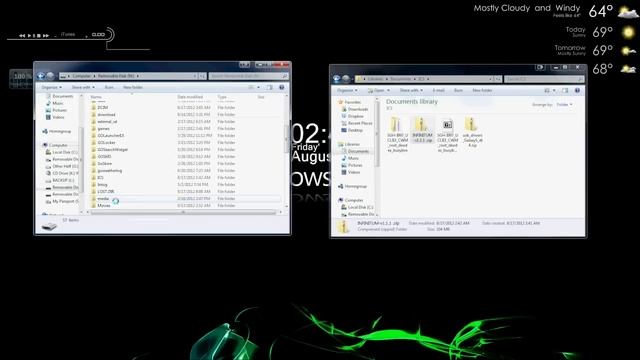Open Share with menu in Documents library window
The height and width of the screenshot is (360, 640).
411,90
